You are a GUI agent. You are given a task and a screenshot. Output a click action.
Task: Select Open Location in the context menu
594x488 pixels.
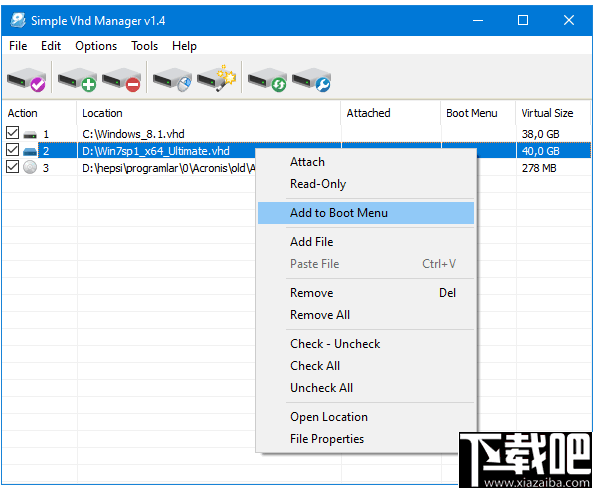click(x=366, y=417)
